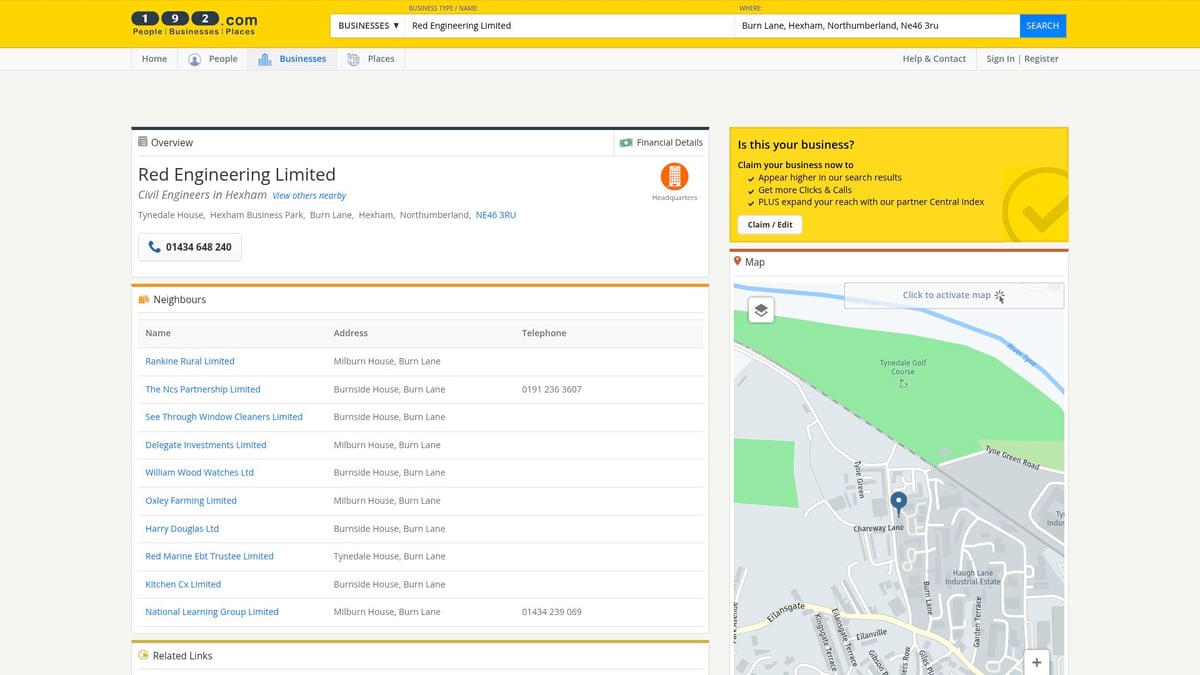Click the Tynedale Golf Course map label
This screenshot has width=1200, height=675.
point(903,367)
